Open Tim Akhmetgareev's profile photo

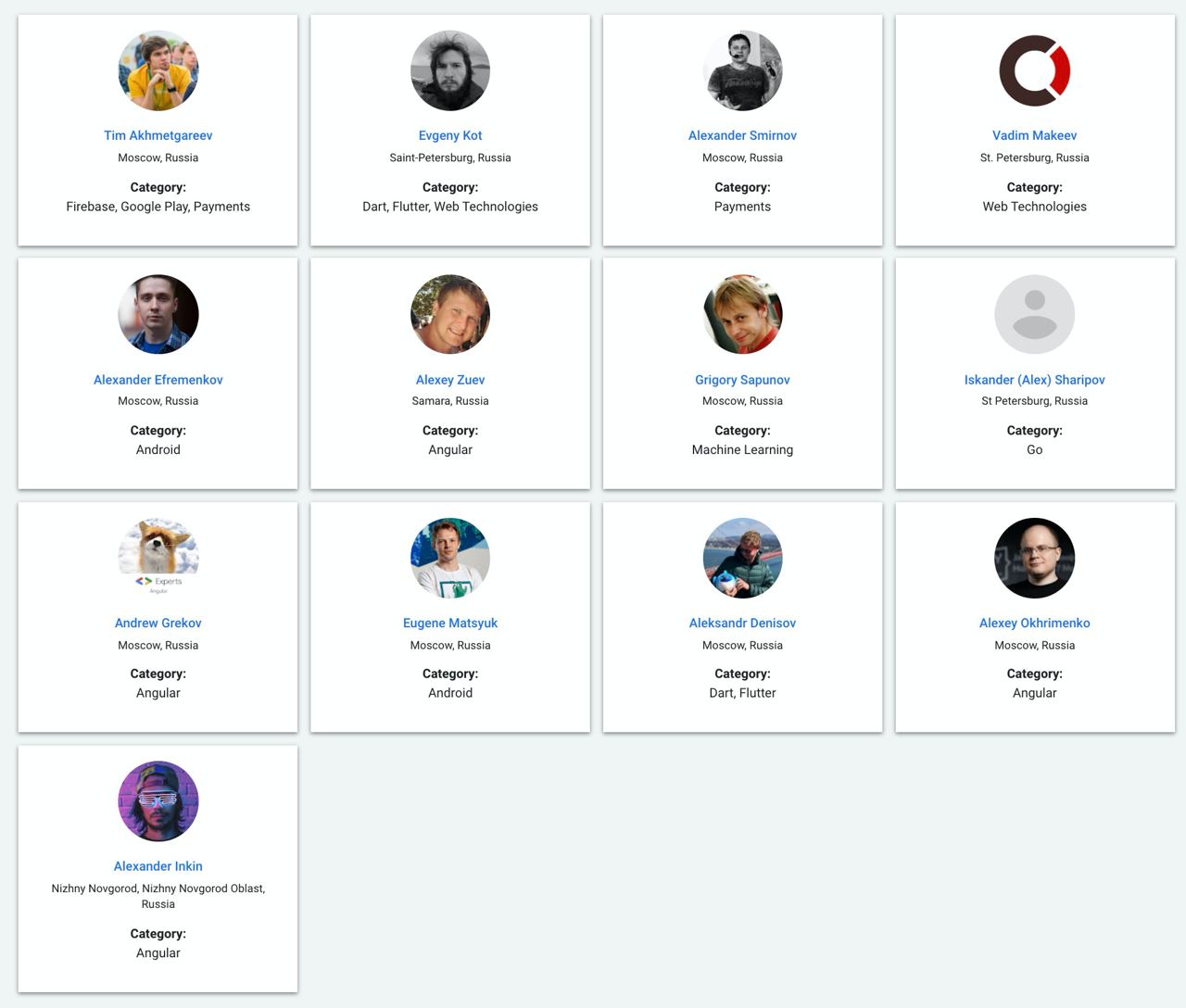click(158, 71)
